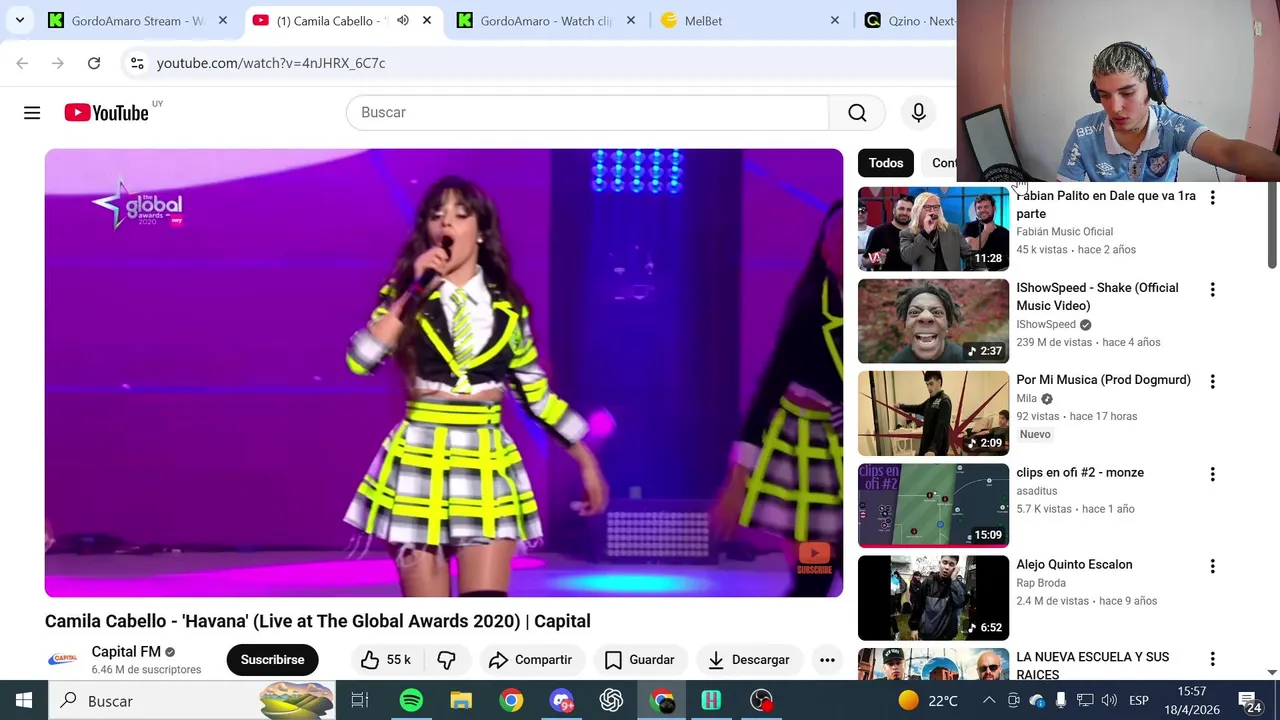This screenshot has width=1280, height=720.
Task: Open the volume control in tray
Action: click(x=1109, y=701)
